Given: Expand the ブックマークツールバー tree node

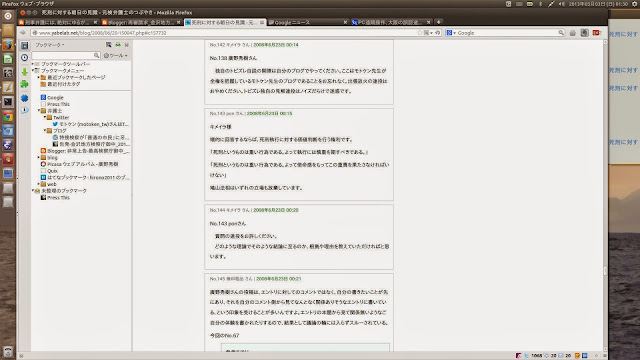Looking at the screenshot, I should (33, 64).
